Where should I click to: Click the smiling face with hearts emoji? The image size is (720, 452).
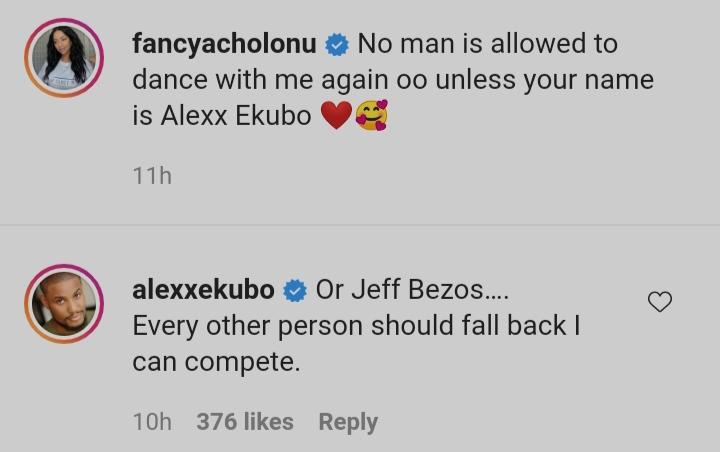(371, 117)
